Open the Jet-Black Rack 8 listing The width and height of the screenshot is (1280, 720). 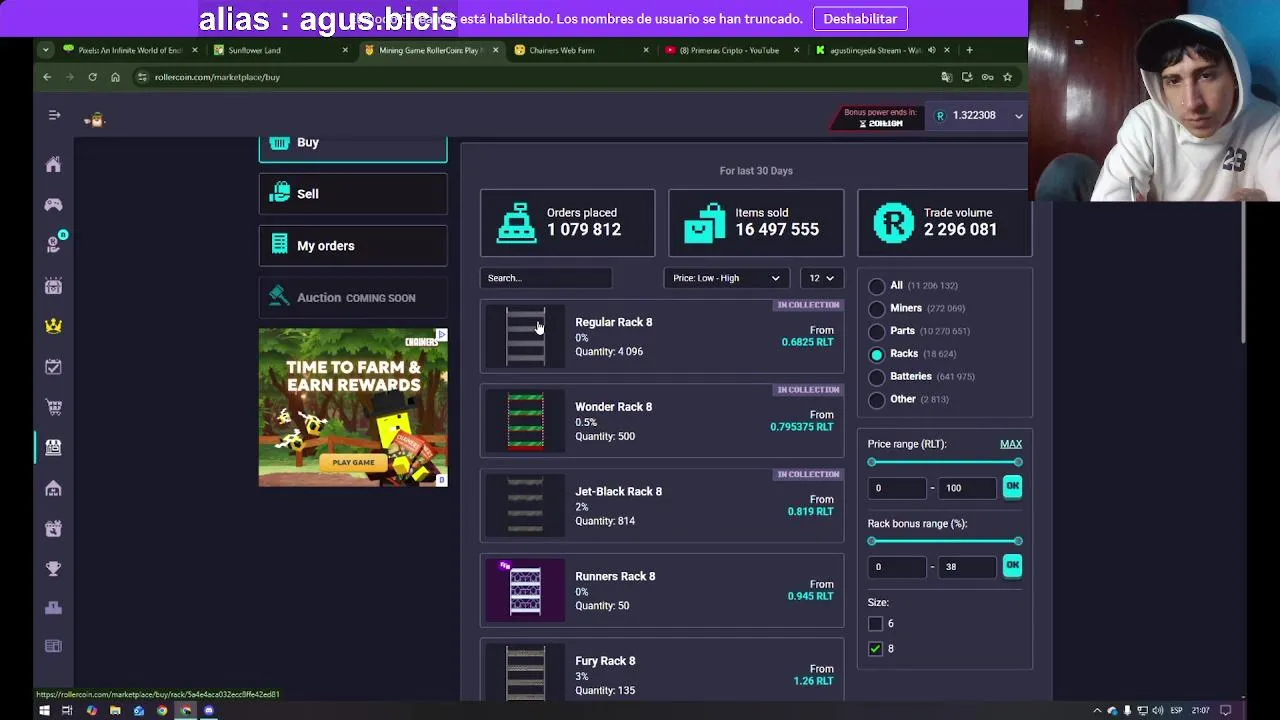click(662, 506)
